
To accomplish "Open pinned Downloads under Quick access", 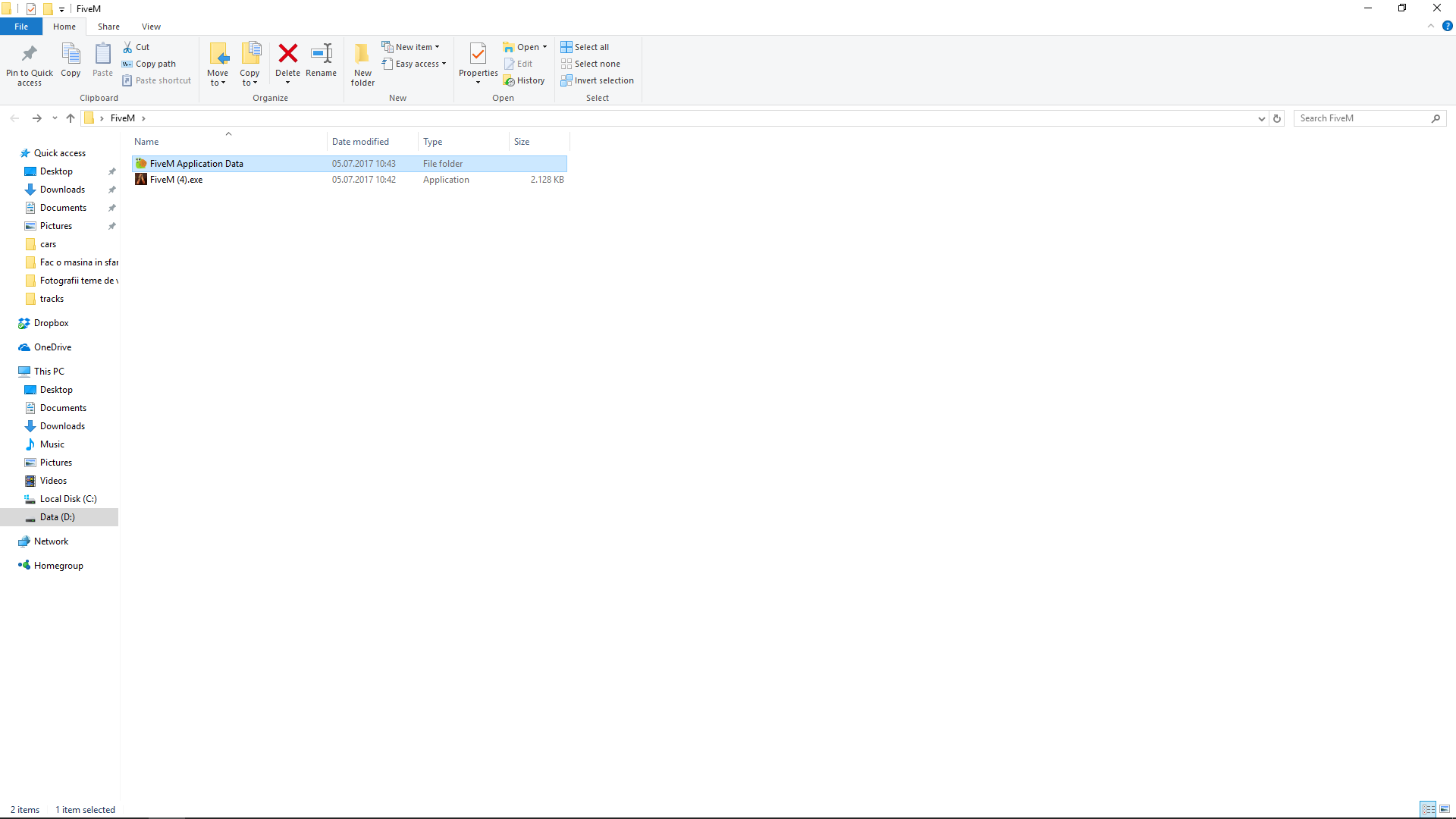I will pos(62,190).
